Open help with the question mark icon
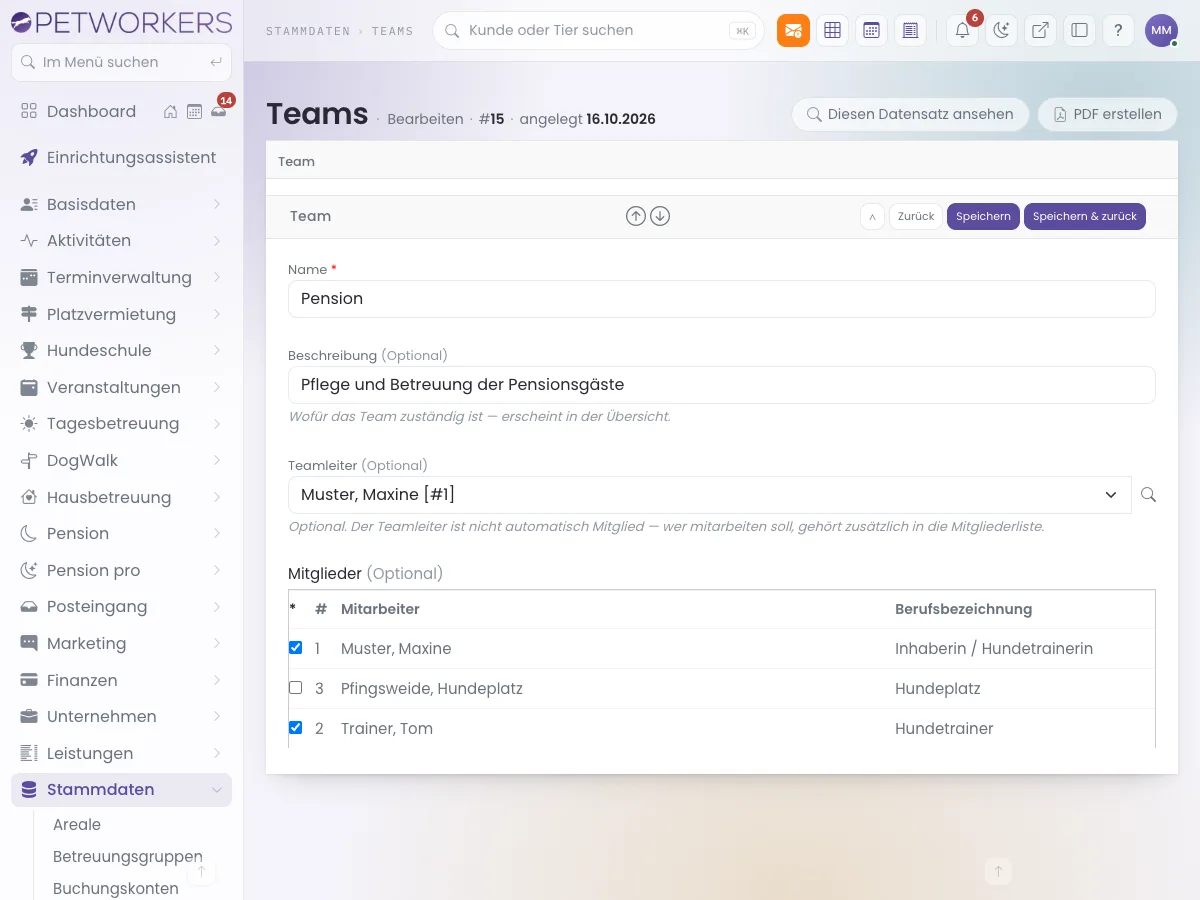Screen dimensions: 1200x900 pyautogui.click(x=1118, y=31)
